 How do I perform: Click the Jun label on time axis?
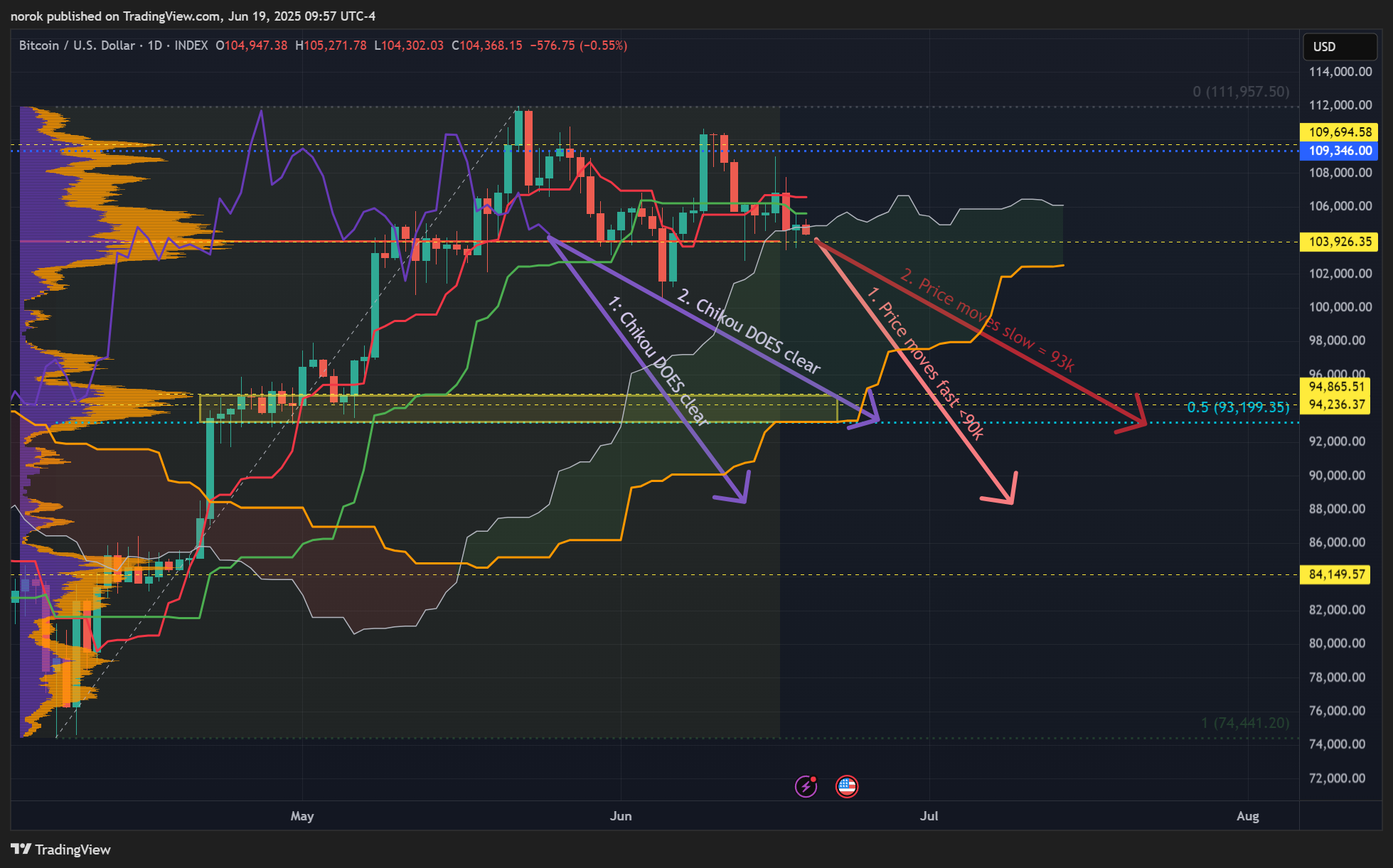(621, 816)
